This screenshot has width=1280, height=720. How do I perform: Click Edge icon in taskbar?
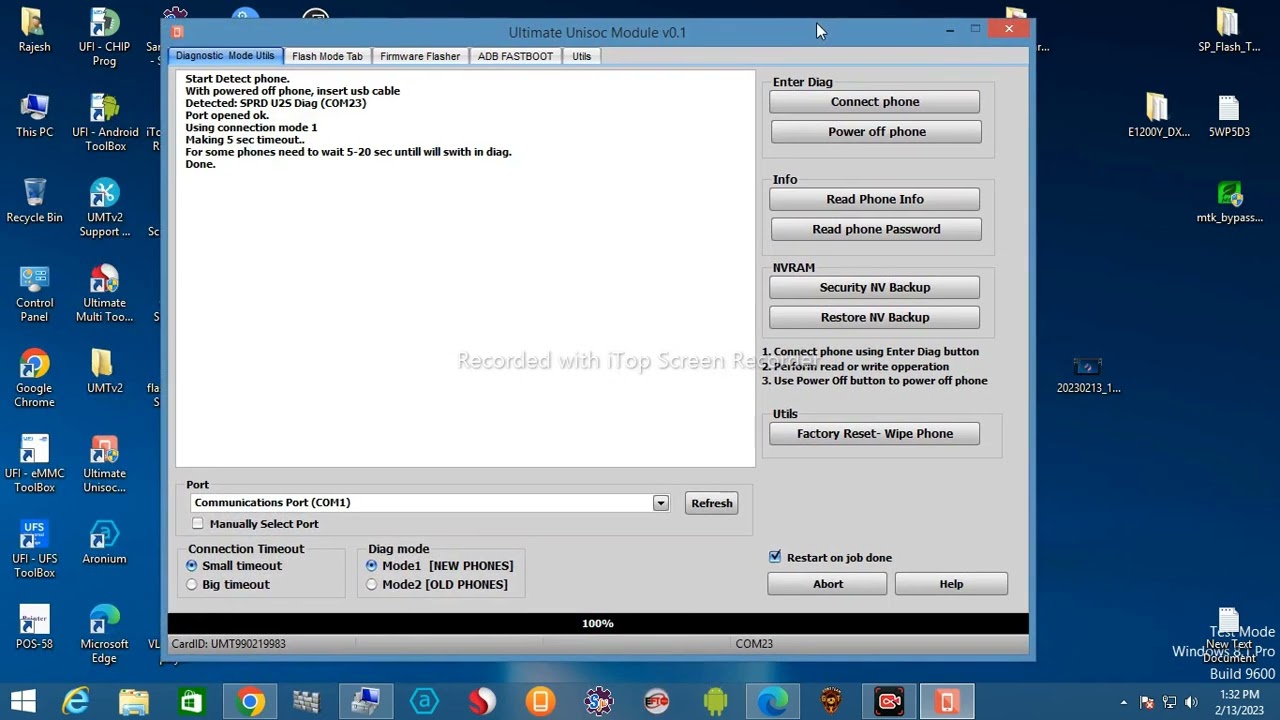pos(773,701)
